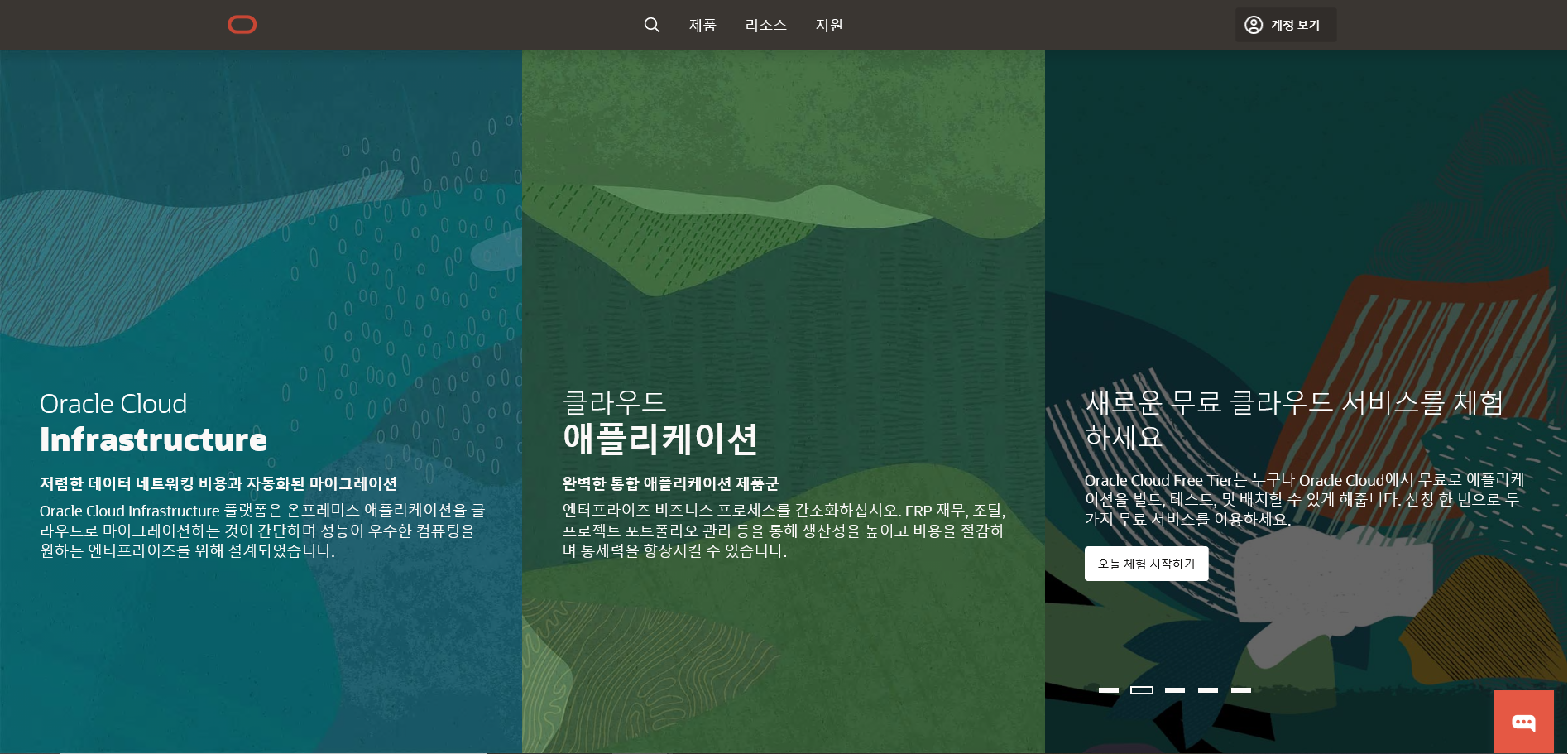Image resolution: width=1568 pixels, height=754 pixels.
Task: Open the Oracle Cloud Infrastructure heading
Action: 154,422
